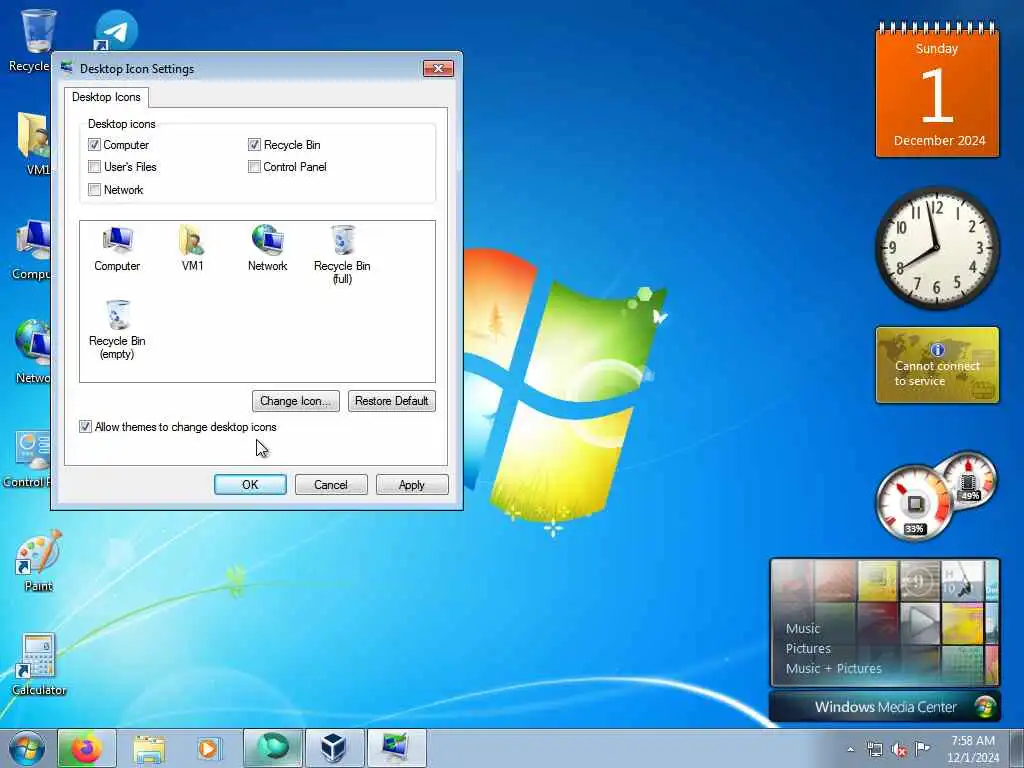Enable the User's Files checkbox
1024x768 pixels.
pos(94,167)
